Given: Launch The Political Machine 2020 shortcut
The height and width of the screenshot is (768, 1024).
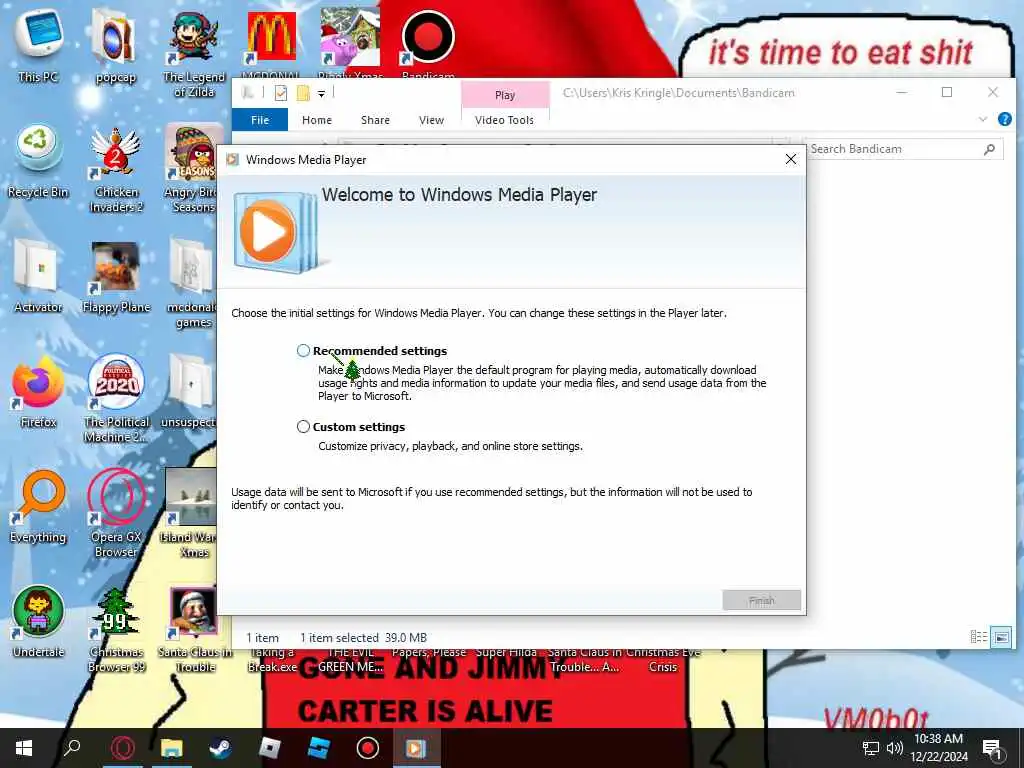Looking at the screenshot, I should tap(116, 399).
